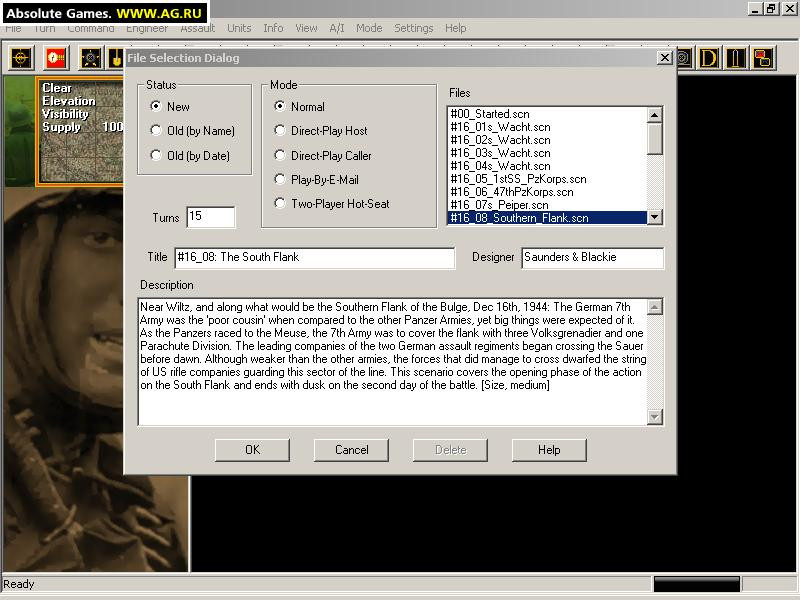Viewport: 800px width, 600px height.
Task: Click the gear-shaped toolbar icon
Action: coord(91,58)
